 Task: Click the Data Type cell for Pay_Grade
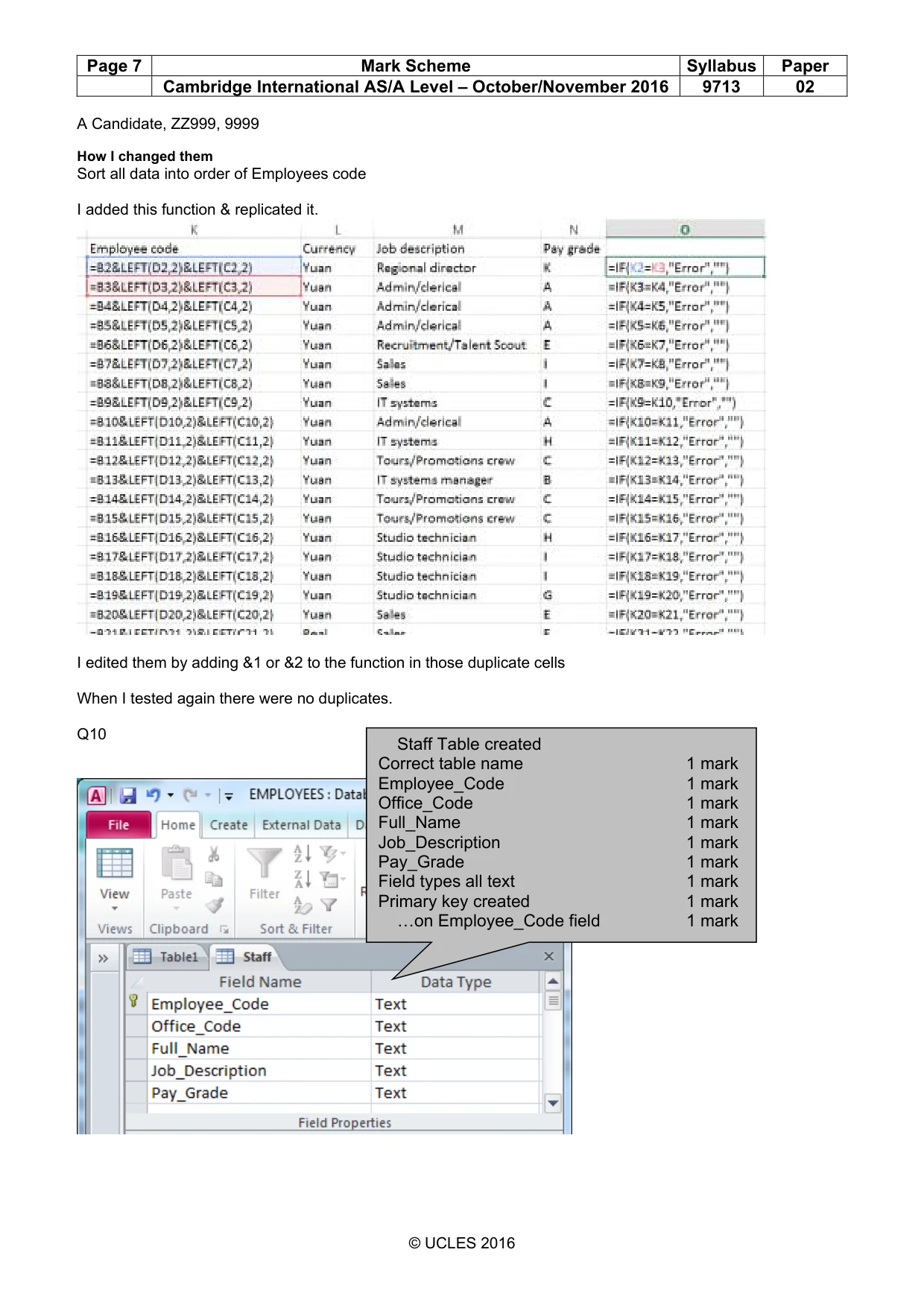coord(455,1093)
